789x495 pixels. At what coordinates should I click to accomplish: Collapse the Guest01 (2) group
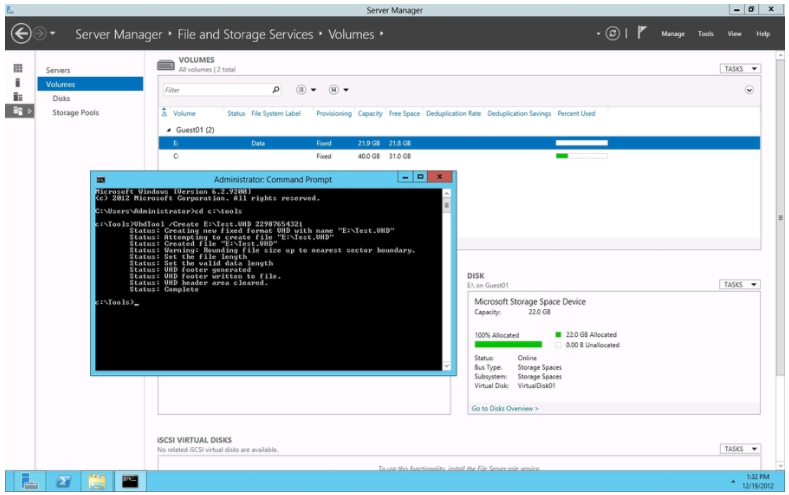[x=169, y=130]
